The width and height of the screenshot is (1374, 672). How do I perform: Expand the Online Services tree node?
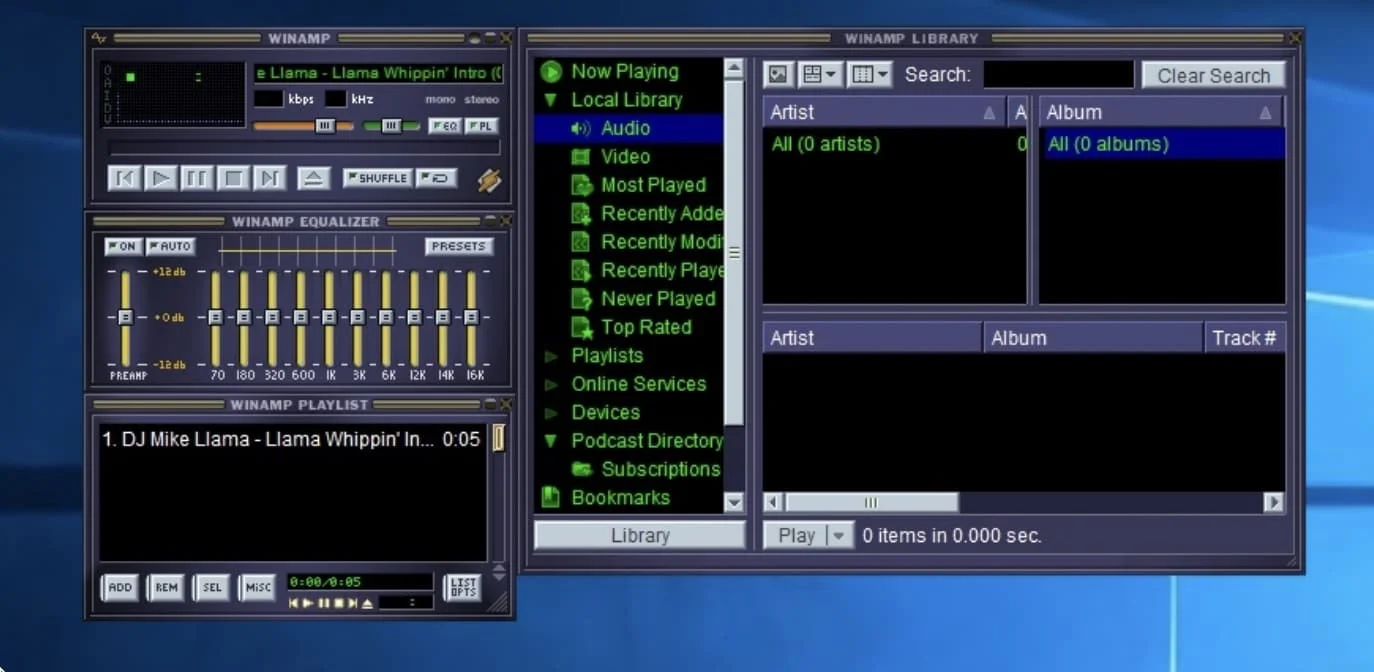(x=551, y=384)
